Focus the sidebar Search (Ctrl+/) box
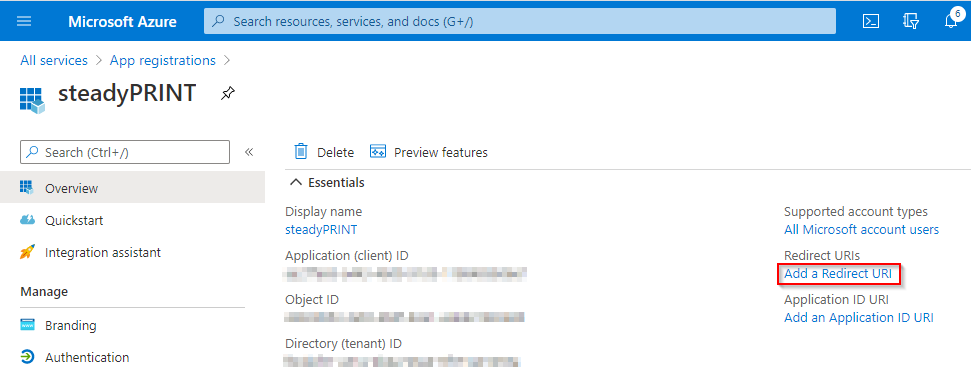The width and height of the screenshot is (971, 373). tap(125, 152)
